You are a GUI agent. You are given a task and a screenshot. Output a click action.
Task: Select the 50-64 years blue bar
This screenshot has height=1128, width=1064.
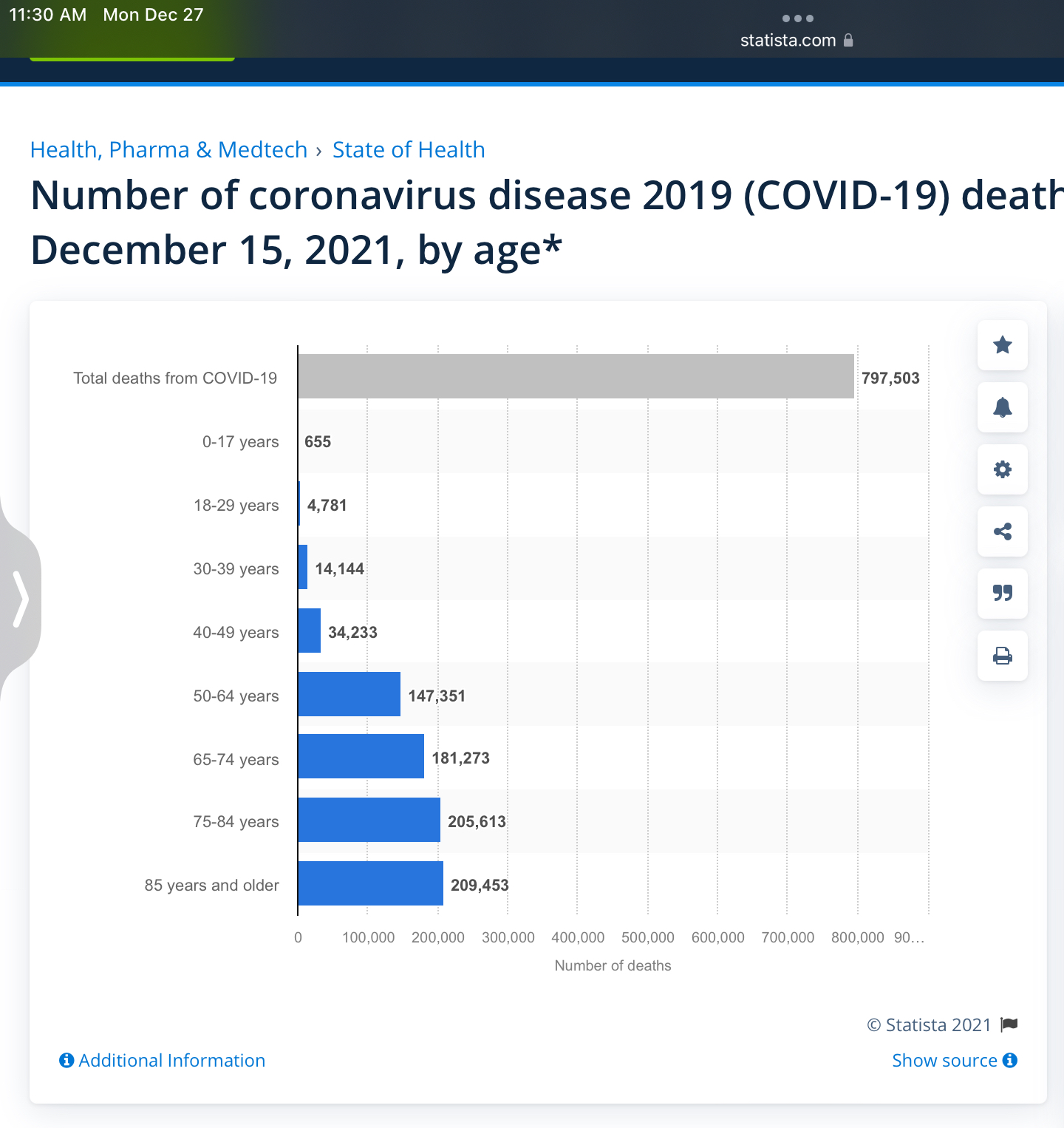[349, 694]
